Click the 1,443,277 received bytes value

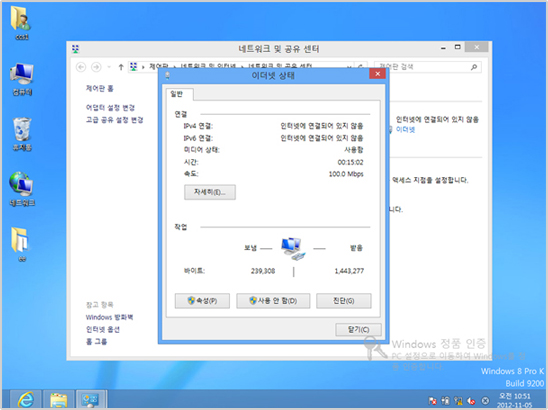[x=349, y=271]
